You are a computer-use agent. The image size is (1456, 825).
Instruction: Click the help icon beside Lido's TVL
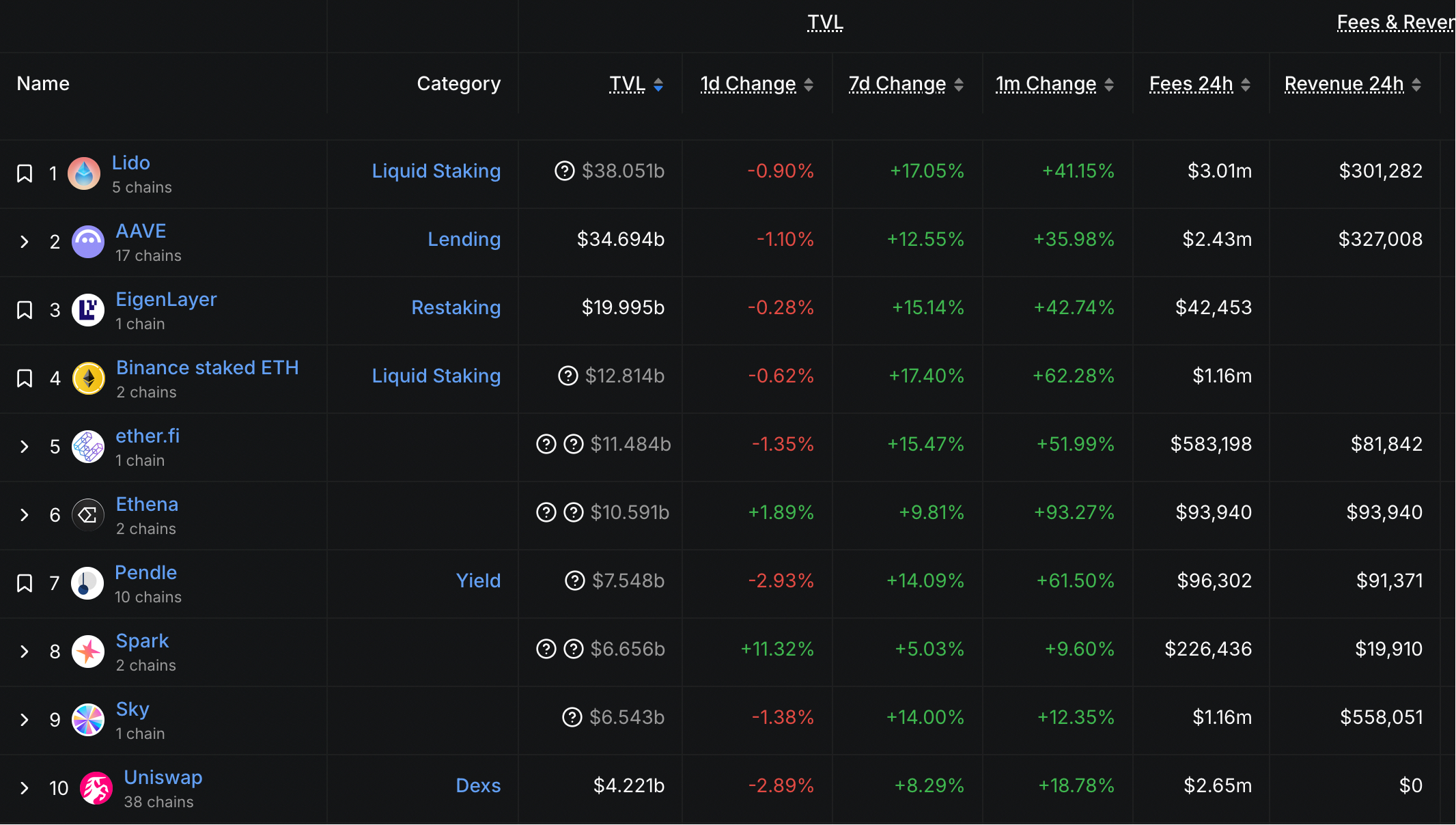[565, 171]
